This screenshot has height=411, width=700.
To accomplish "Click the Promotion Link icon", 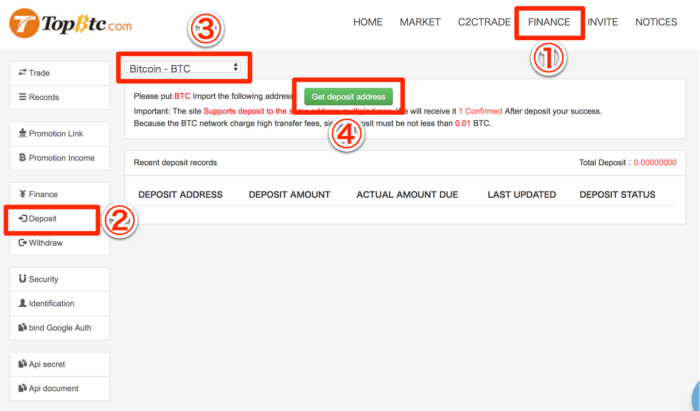I will click(x=22, y=133).
